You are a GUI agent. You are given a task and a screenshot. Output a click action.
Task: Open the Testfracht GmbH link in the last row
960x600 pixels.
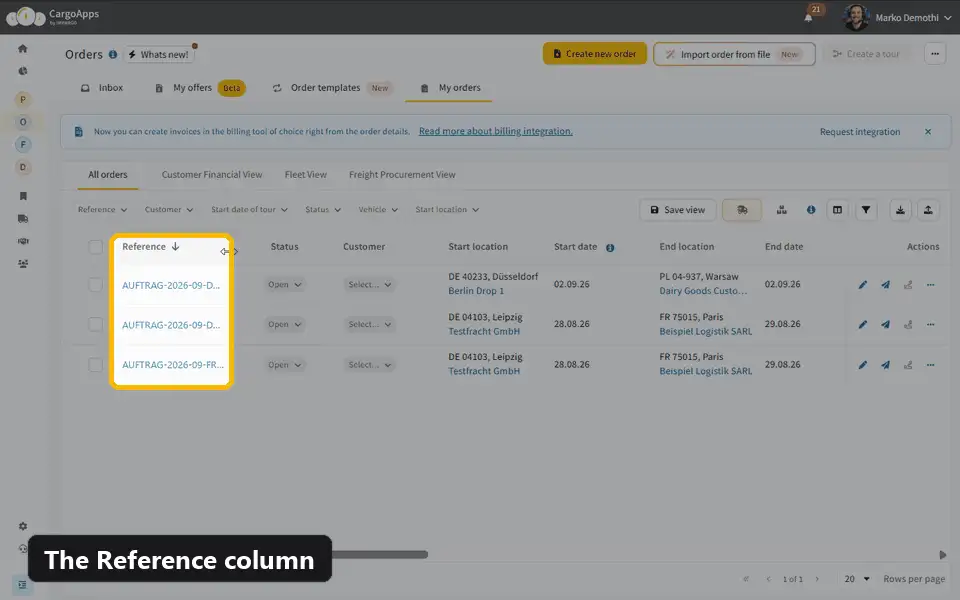tap(484, 371)
